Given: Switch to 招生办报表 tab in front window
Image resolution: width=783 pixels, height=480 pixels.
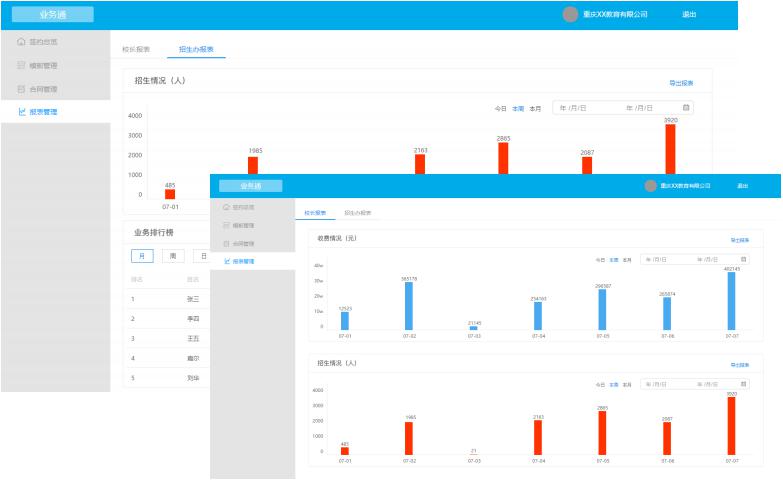Looking at the screenshot, I should click(x=358, y=213).
